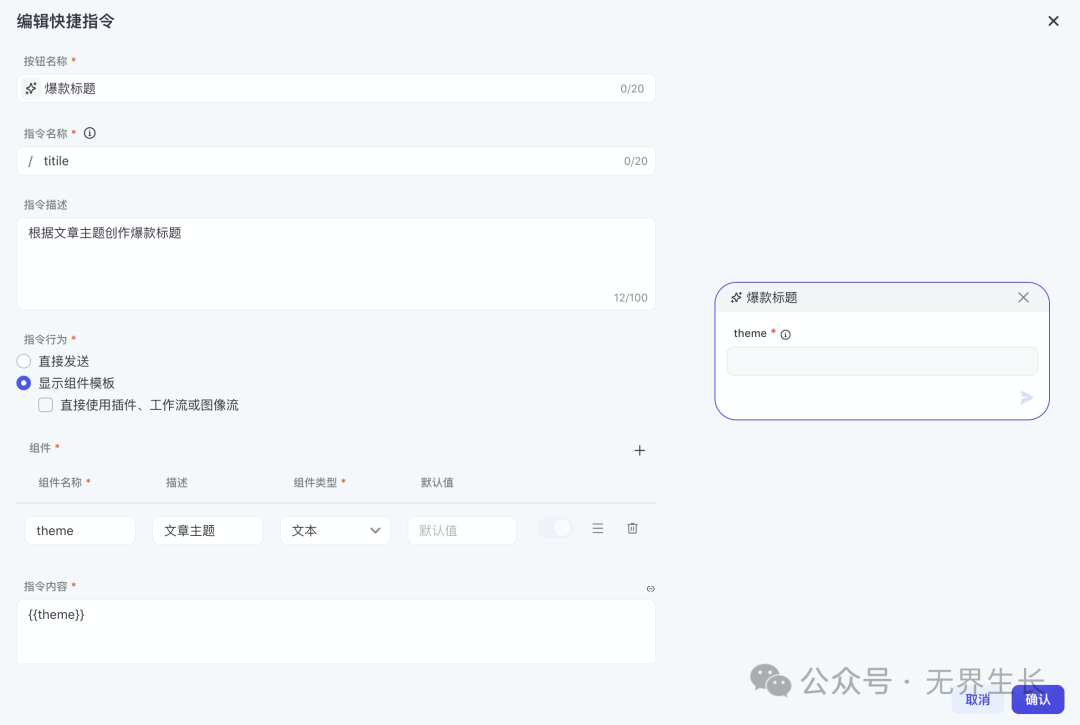1080x725 pixels.
Task: Click the info icon beside 指令名称
Action: pos(90,133)
